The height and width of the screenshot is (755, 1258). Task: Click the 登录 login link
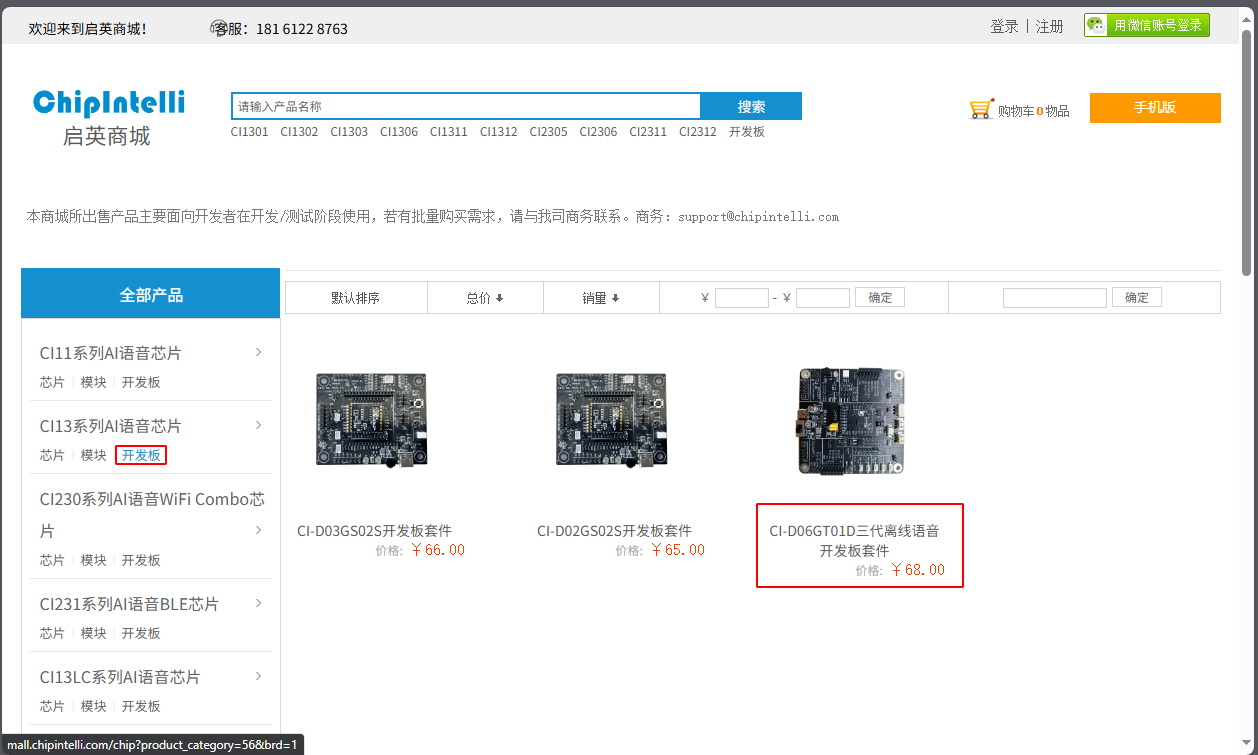tap(1004, 27)
